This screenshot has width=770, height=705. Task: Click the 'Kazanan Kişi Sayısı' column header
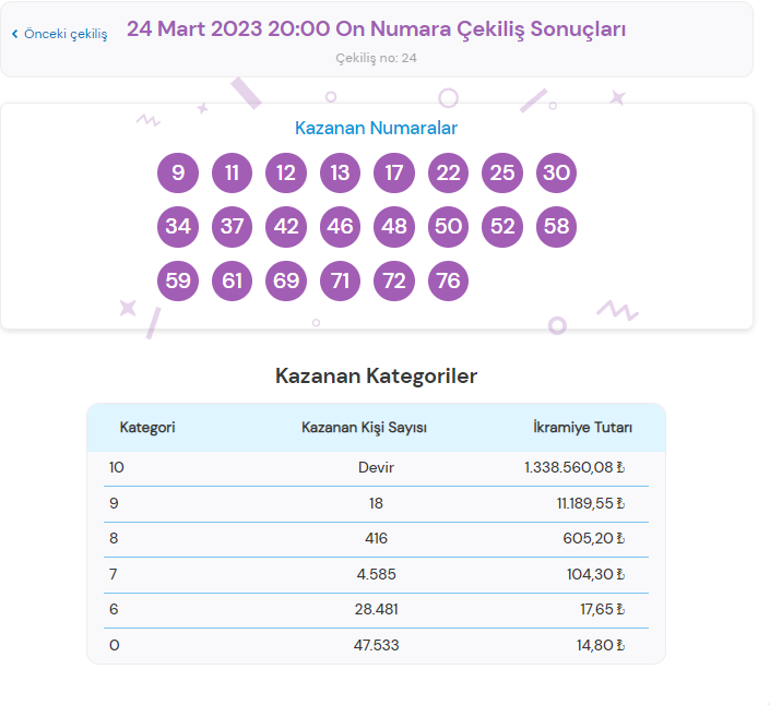364,427
